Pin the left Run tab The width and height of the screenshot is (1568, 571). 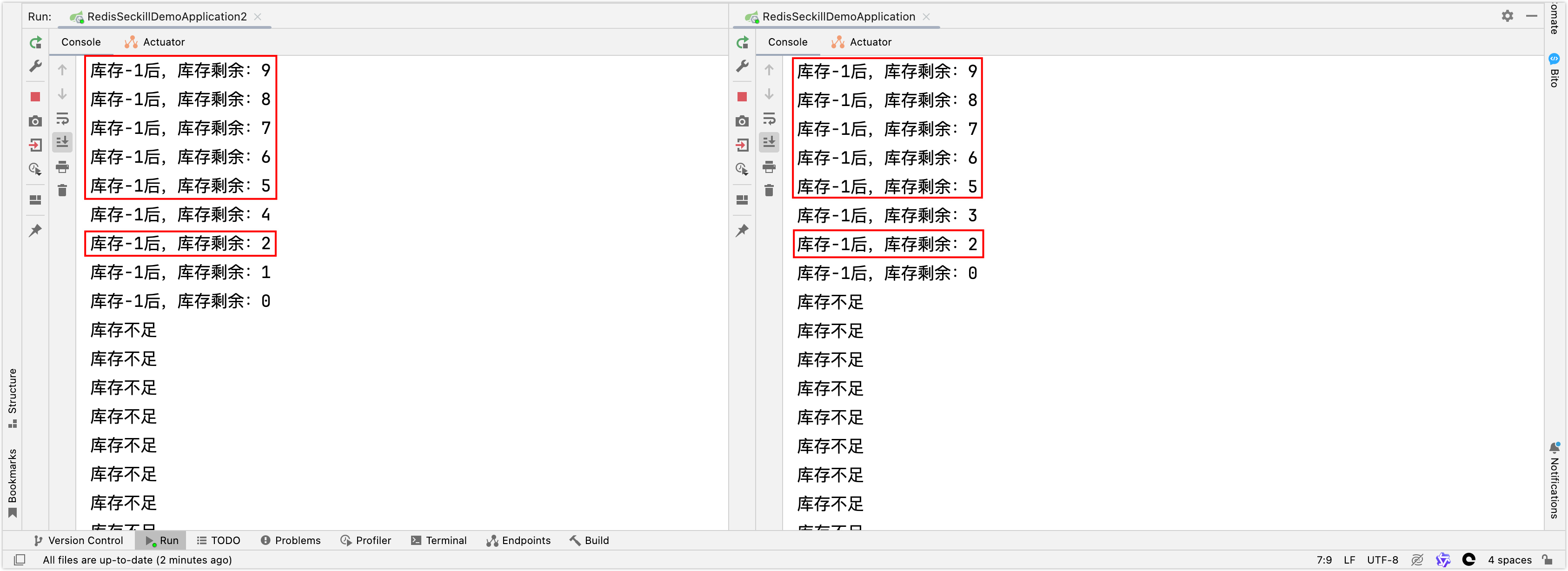[35, 230]
